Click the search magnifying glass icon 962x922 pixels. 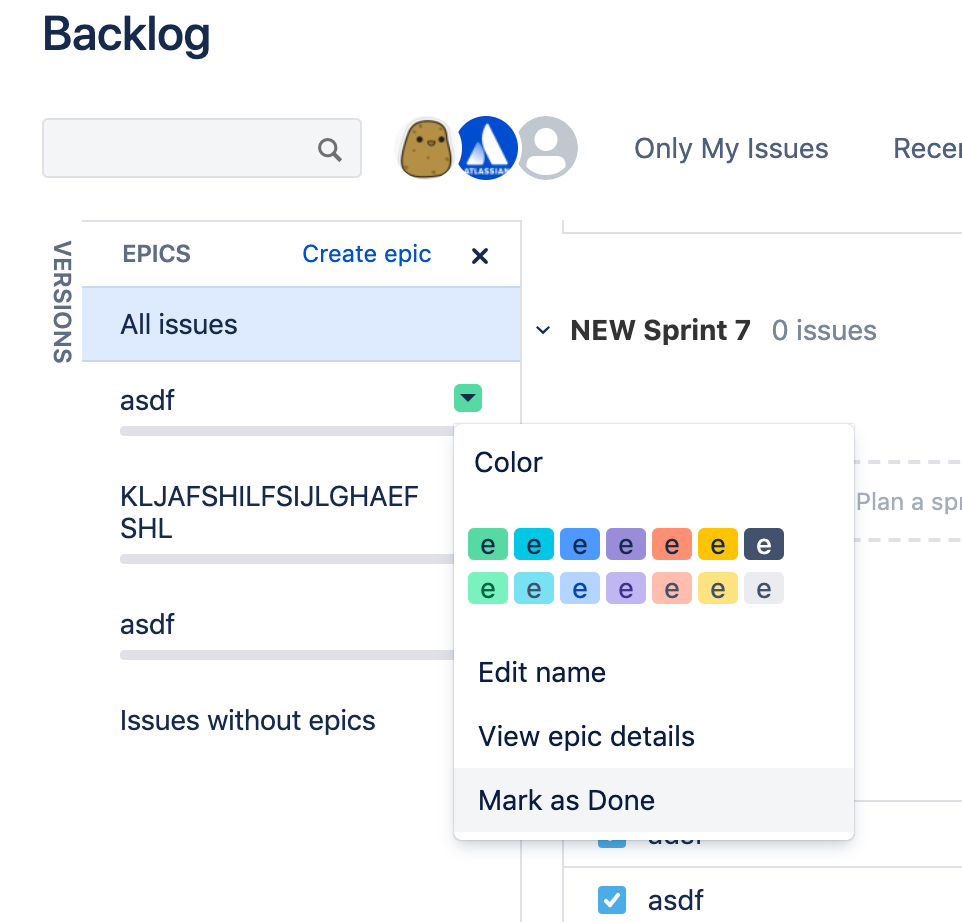pyautogui.click(x=330, y=148)
